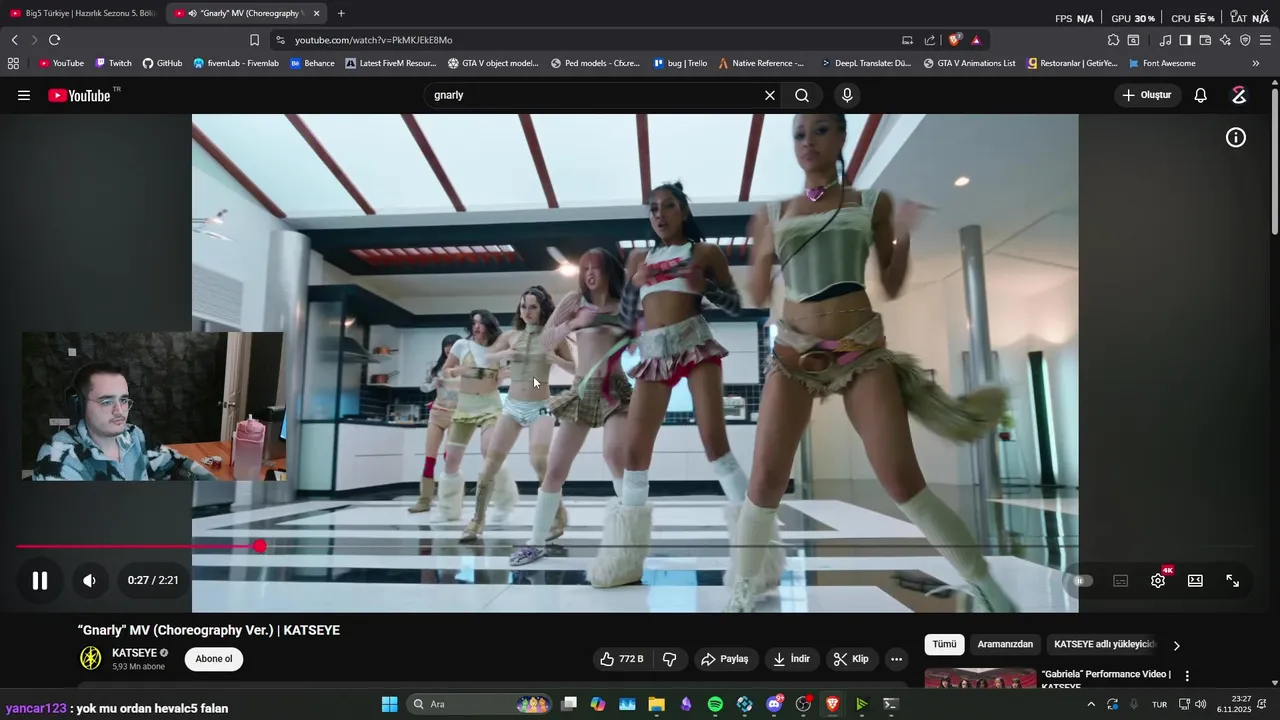Open the Brave VPN shield icon

pyautogui.click(x=1245, y=40)
